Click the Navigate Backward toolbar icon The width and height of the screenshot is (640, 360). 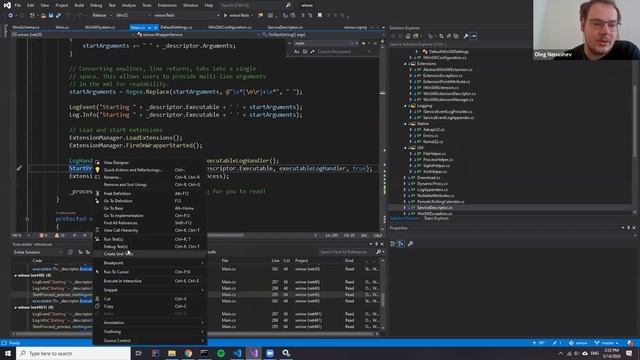click(11, 16)
